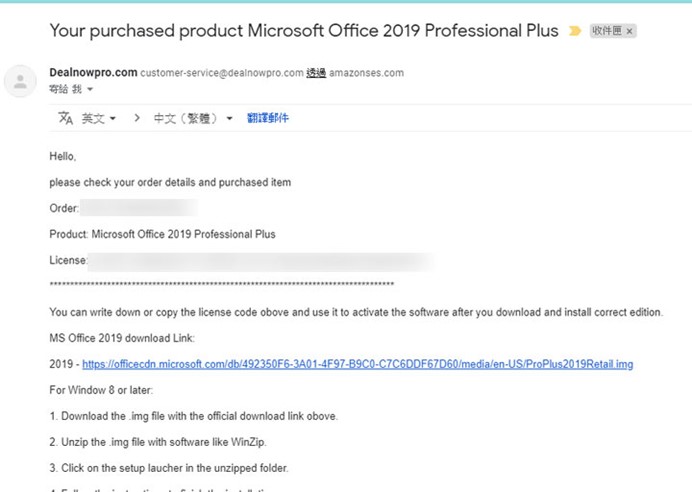
Task: Click the 翻譯郵件 translate message link
Action: (x=268, y=118)
